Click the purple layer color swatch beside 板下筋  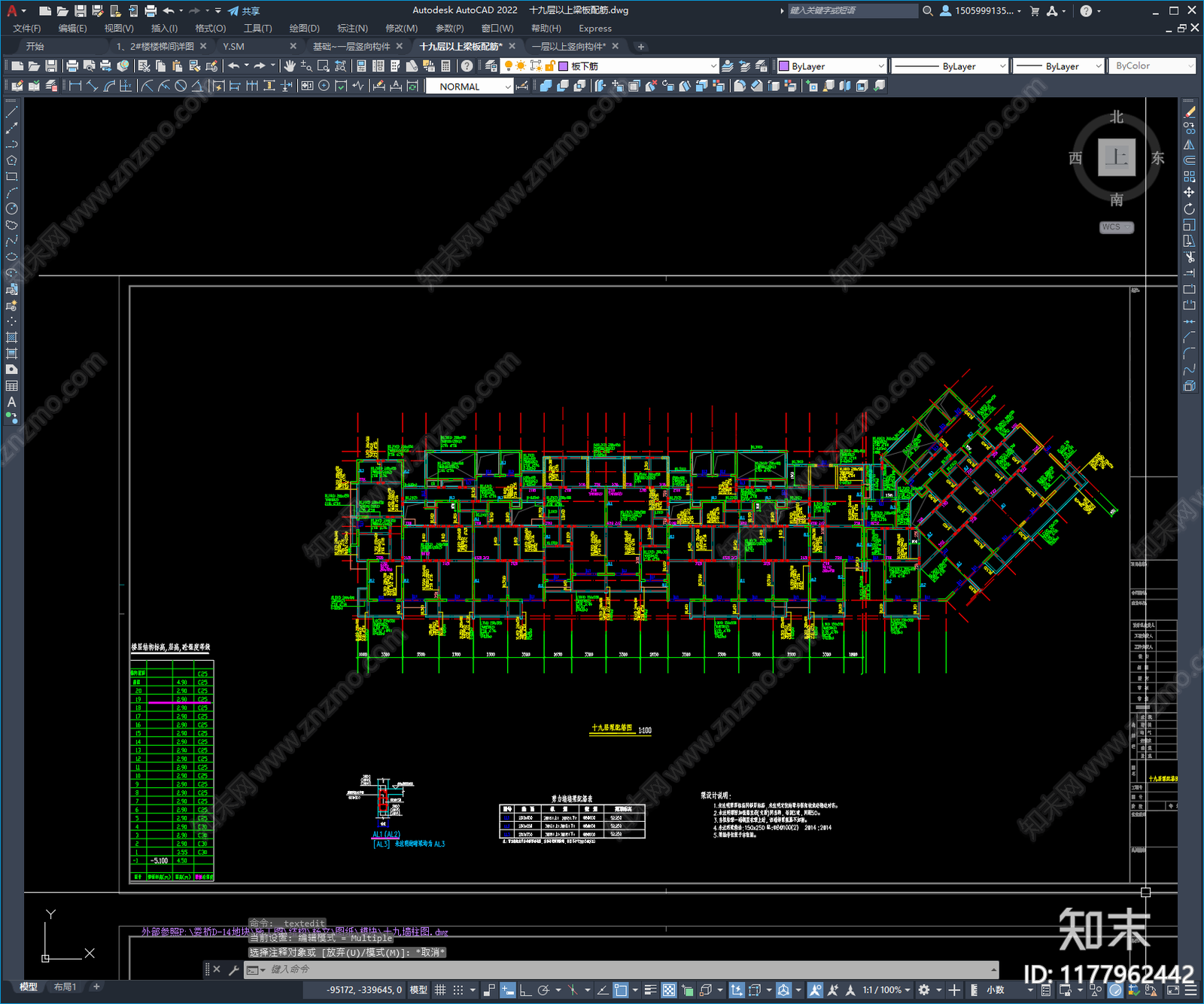tap(564, 66)
